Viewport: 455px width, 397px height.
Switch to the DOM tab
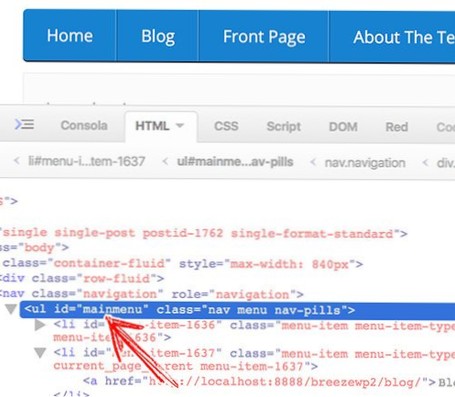(343, 127)
